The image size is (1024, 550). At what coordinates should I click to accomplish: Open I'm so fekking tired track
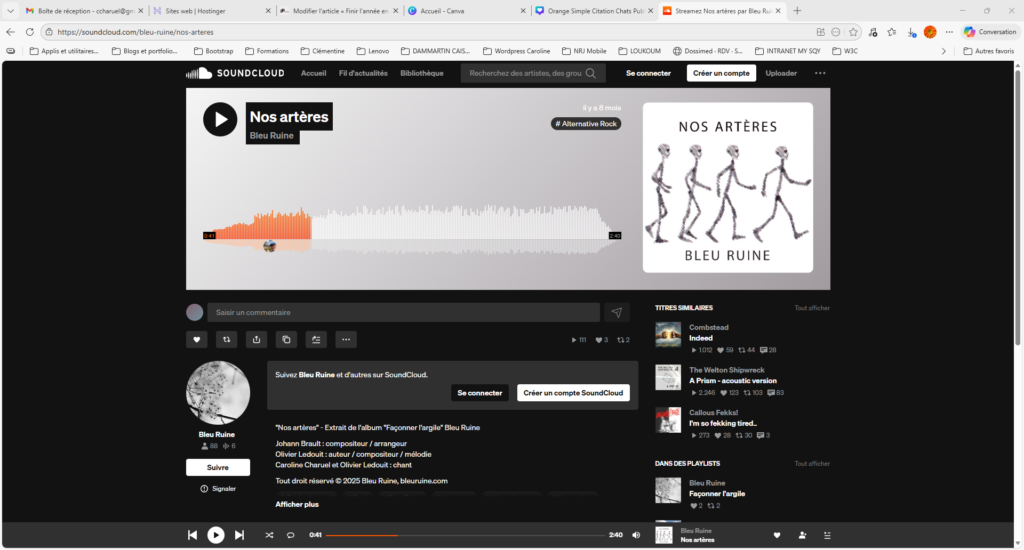click(723, 423)
